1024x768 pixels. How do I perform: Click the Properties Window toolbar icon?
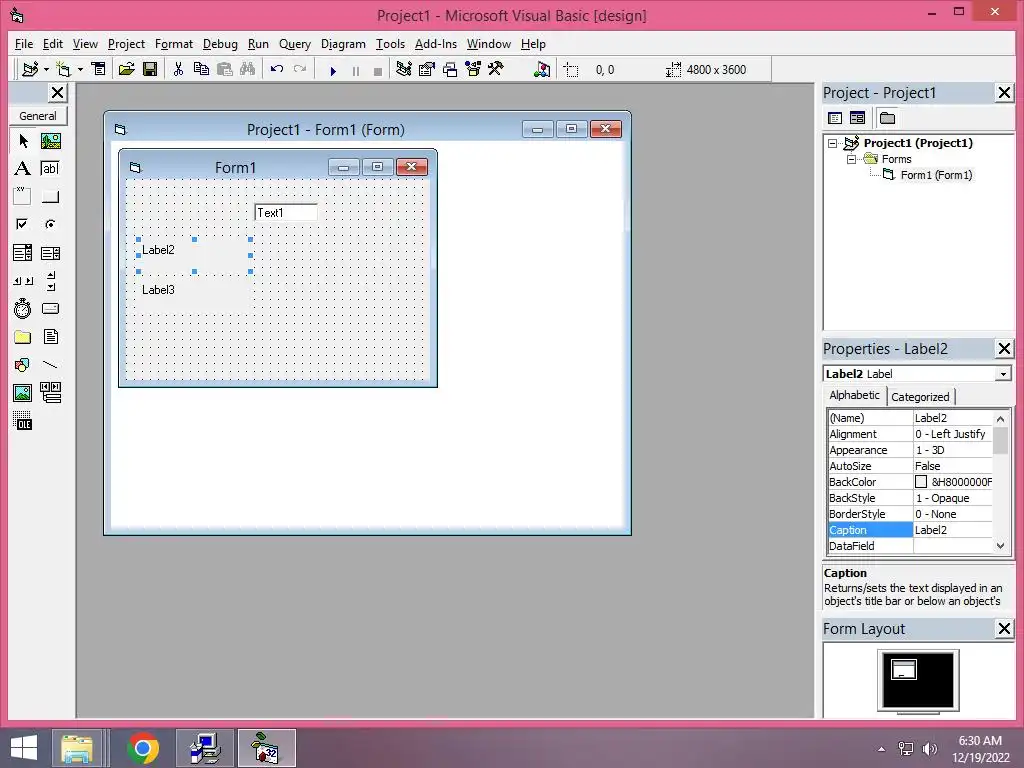426,69
